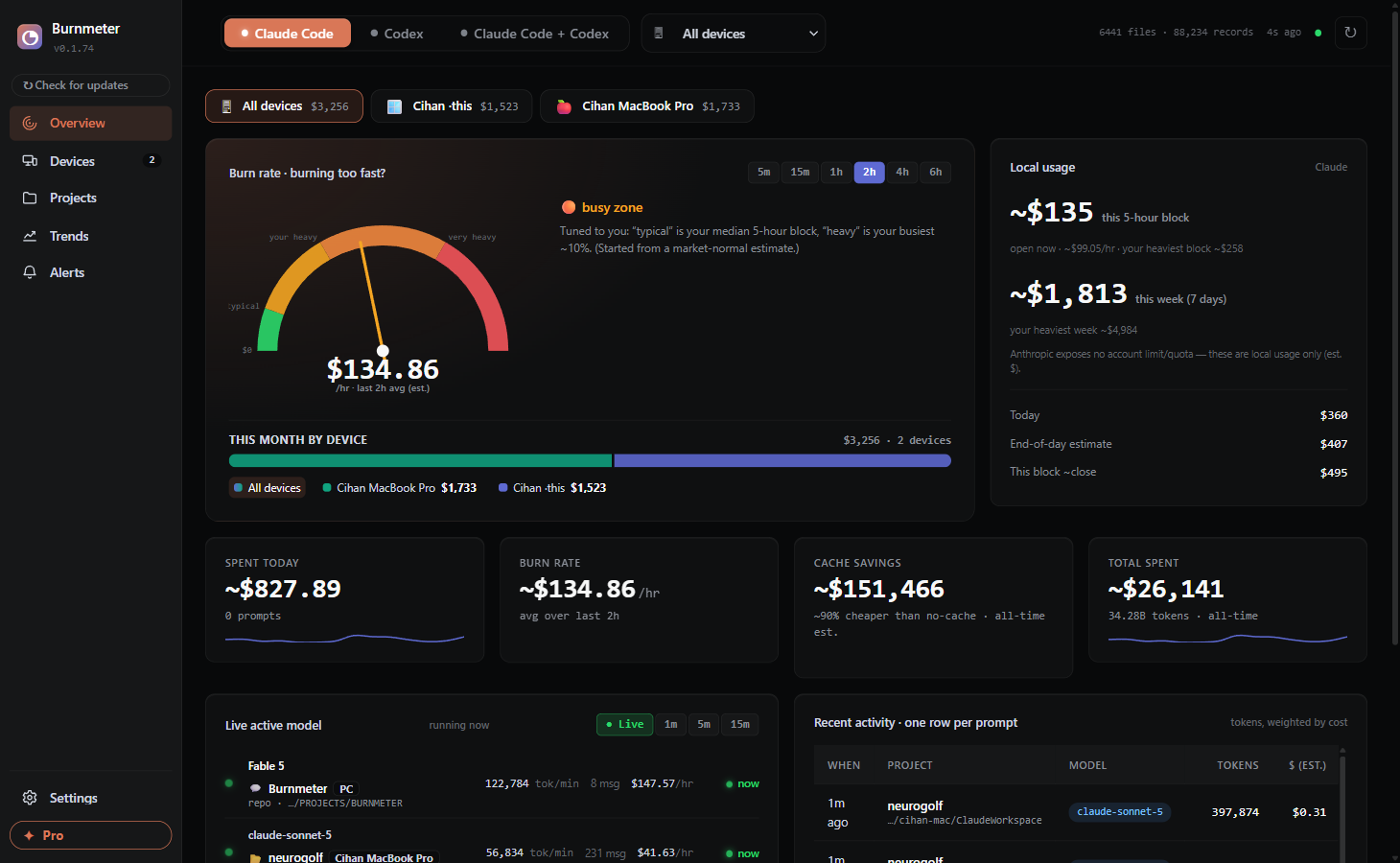Select the Codex source toggle
Screen dimensions: 1400x863
click(x=397, y=33)
